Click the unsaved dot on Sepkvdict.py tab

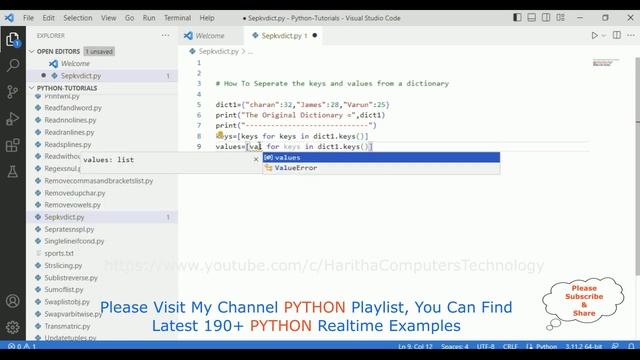(x=315, y=36)
